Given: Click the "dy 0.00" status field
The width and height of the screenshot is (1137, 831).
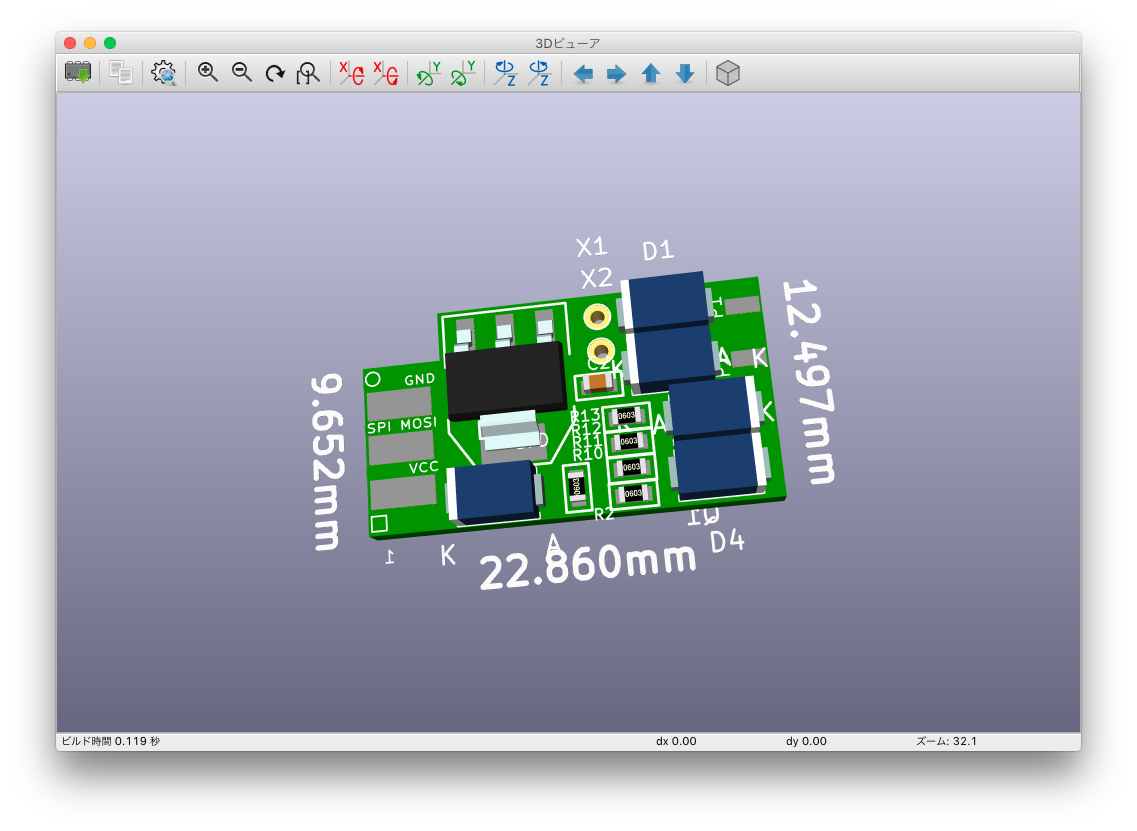Looking at the screenshot, I should (x=806, y=741).
